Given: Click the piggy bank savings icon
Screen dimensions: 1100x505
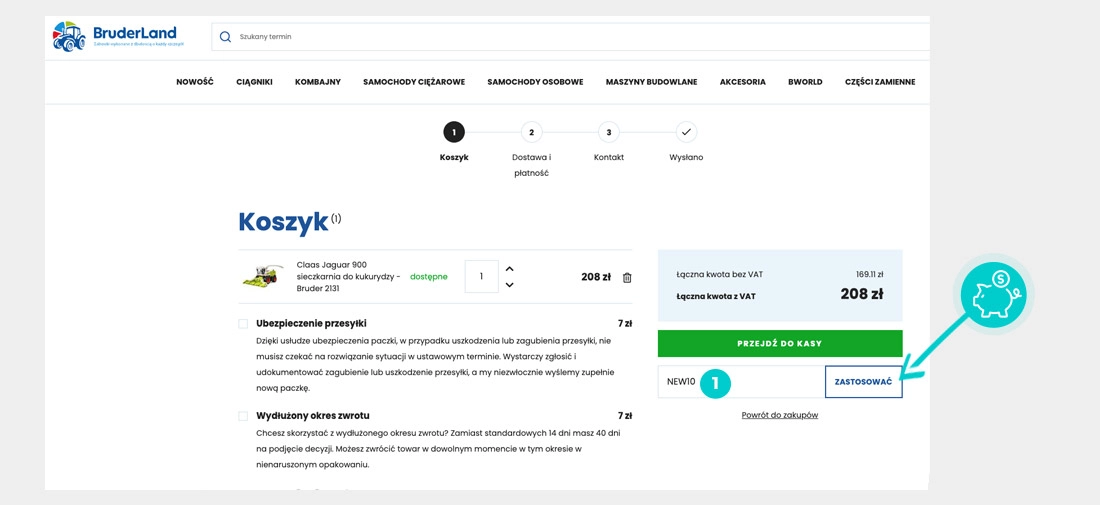Looking at the screenshot, I should pos(993,295).
